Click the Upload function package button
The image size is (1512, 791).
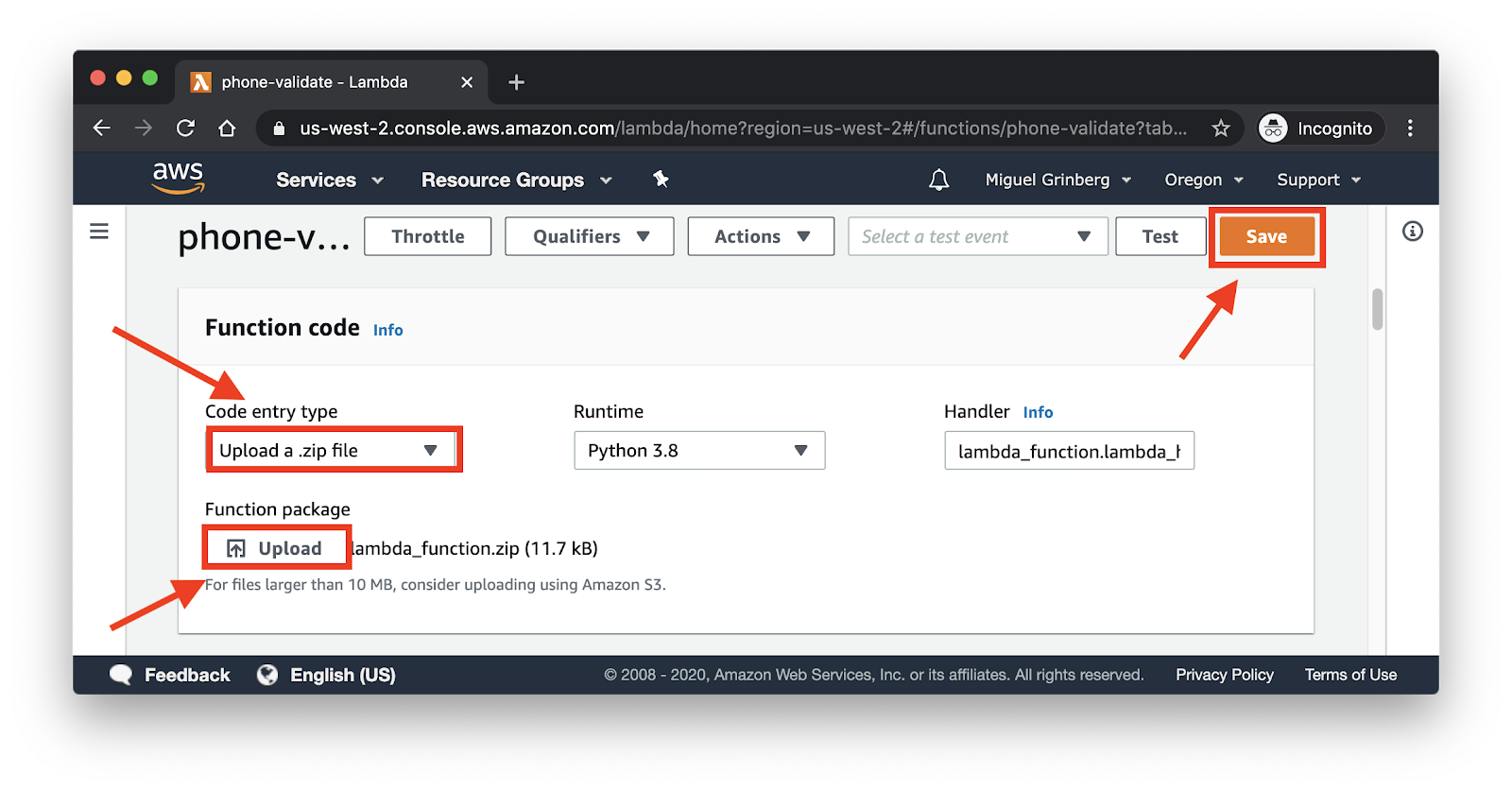tap(276, 548)
